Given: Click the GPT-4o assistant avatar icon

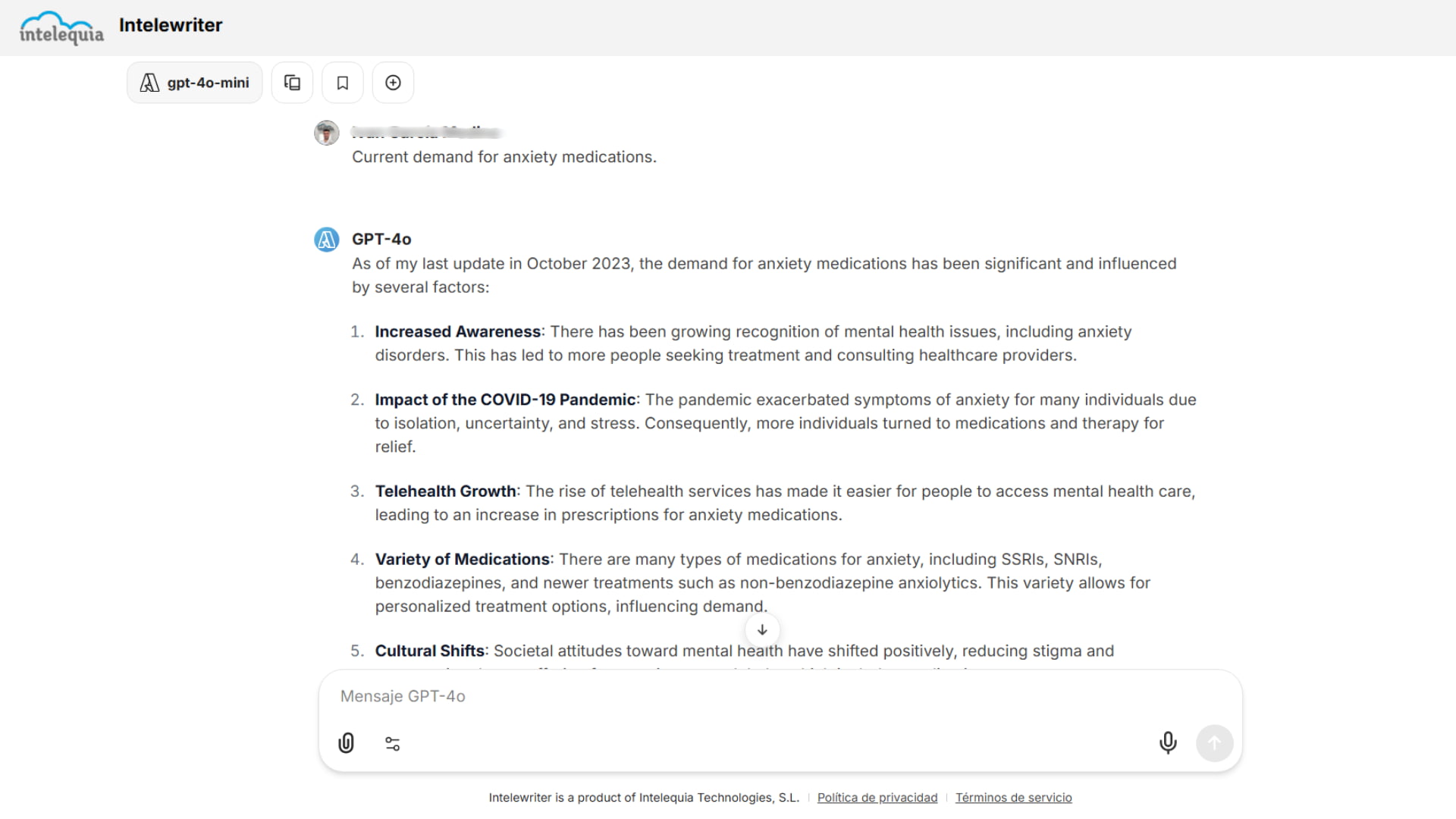Looking at the screenshot, I should 326,239.
